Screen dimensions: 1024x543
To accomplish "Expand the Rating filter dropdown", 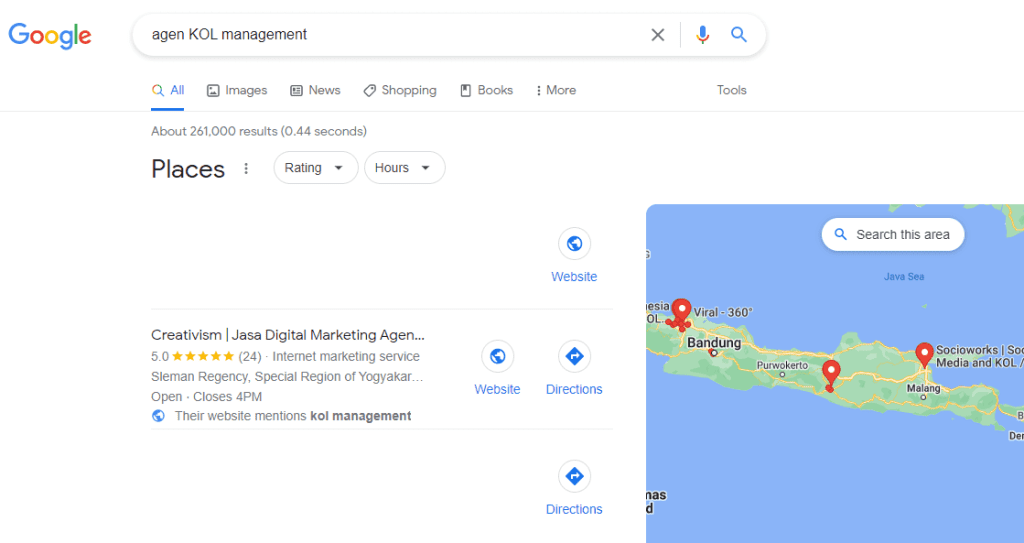I will 316,168.
